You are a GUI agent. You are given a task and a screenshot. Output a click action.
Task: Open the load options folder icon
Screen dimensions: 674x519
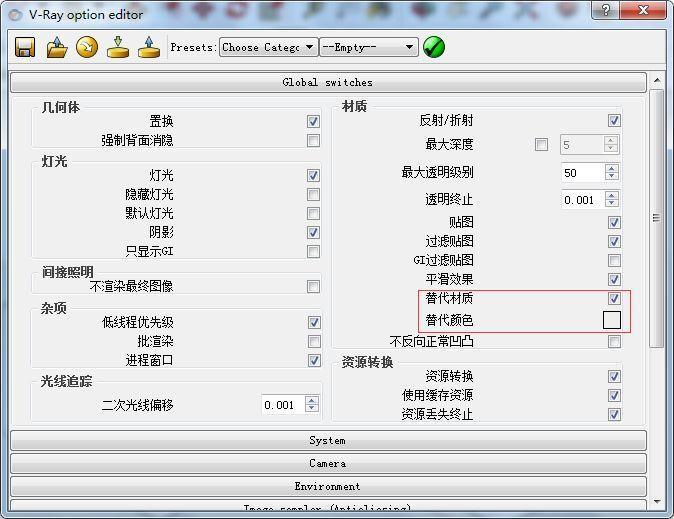click(x=57, y=47)
